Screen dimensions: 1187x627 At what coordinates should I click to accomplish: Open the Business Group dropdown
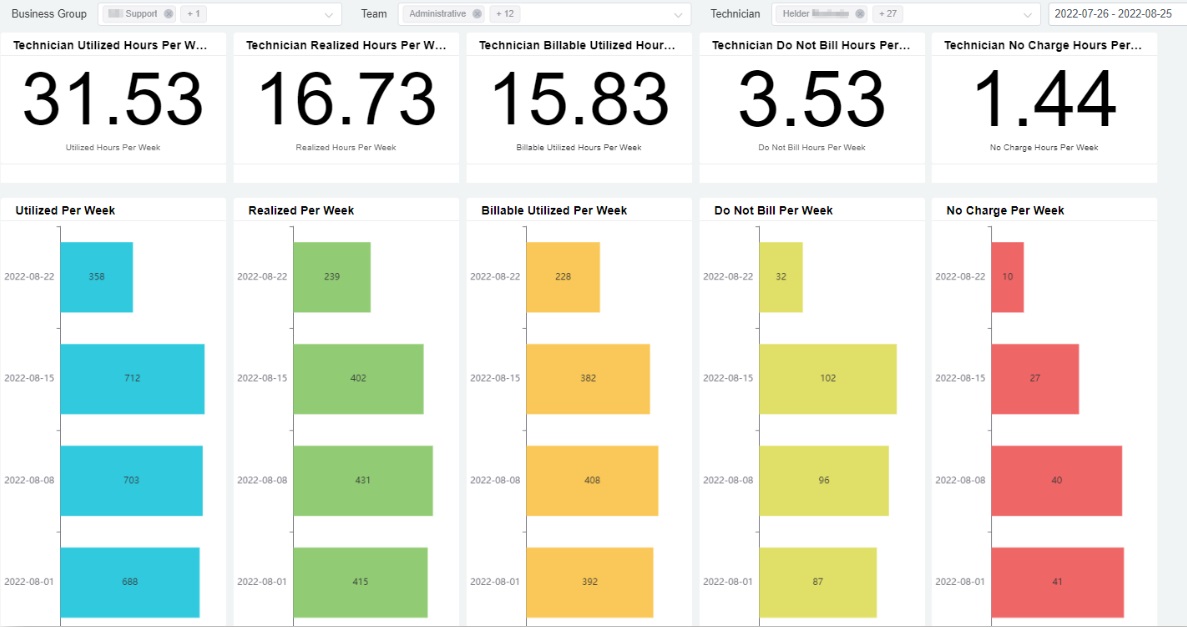[x=330, y=13]
